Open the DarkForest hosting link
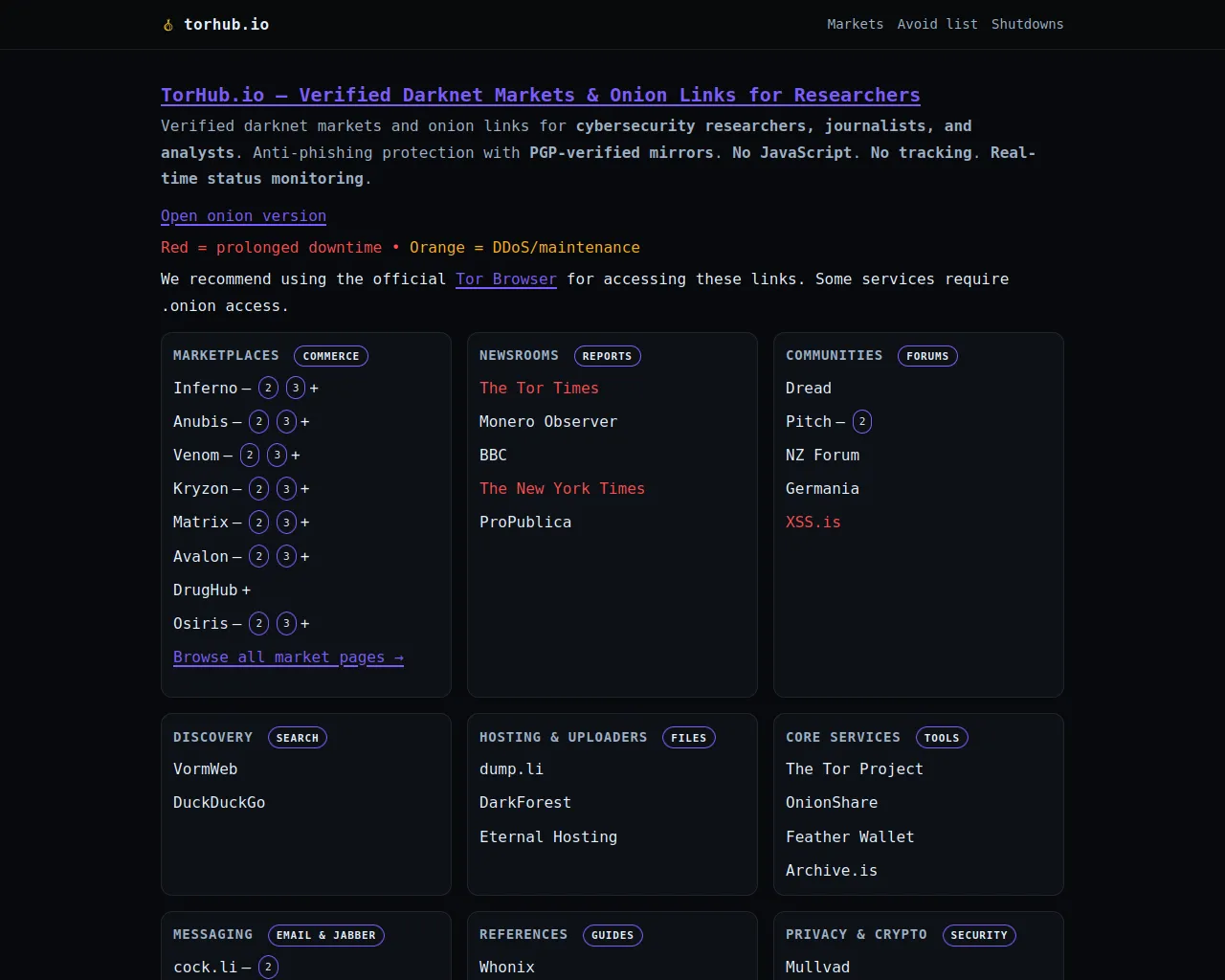1225x980 pixels. click(525, 802)
